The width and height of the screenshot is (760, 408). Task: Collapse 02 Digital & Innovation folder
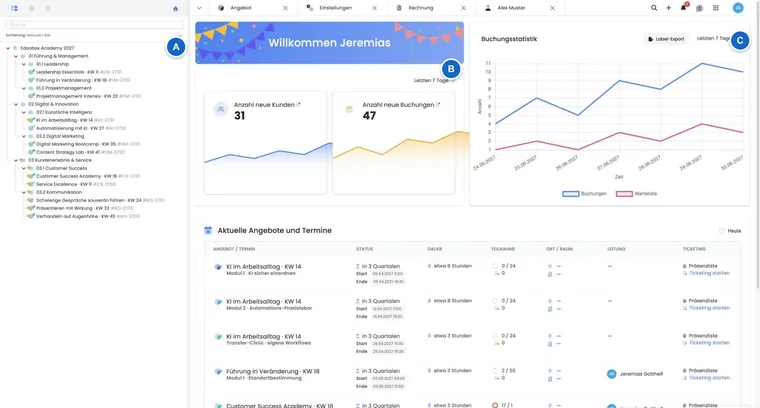click(x=16, y=104)
